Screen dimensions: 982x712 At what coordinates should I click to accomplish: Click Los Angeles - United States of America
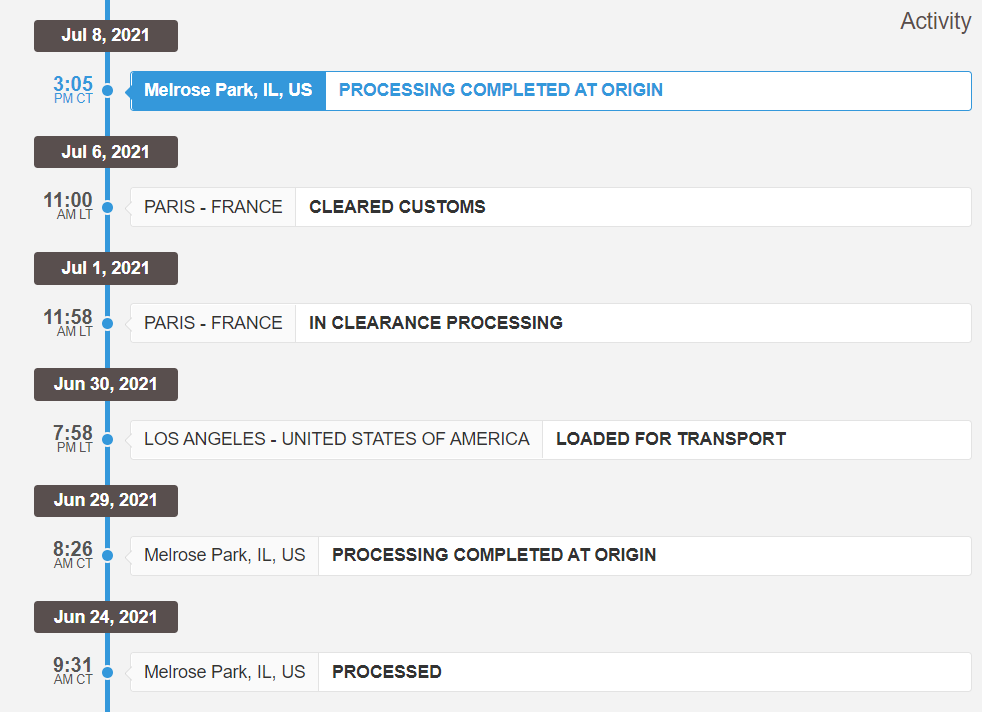pos(337,439)
